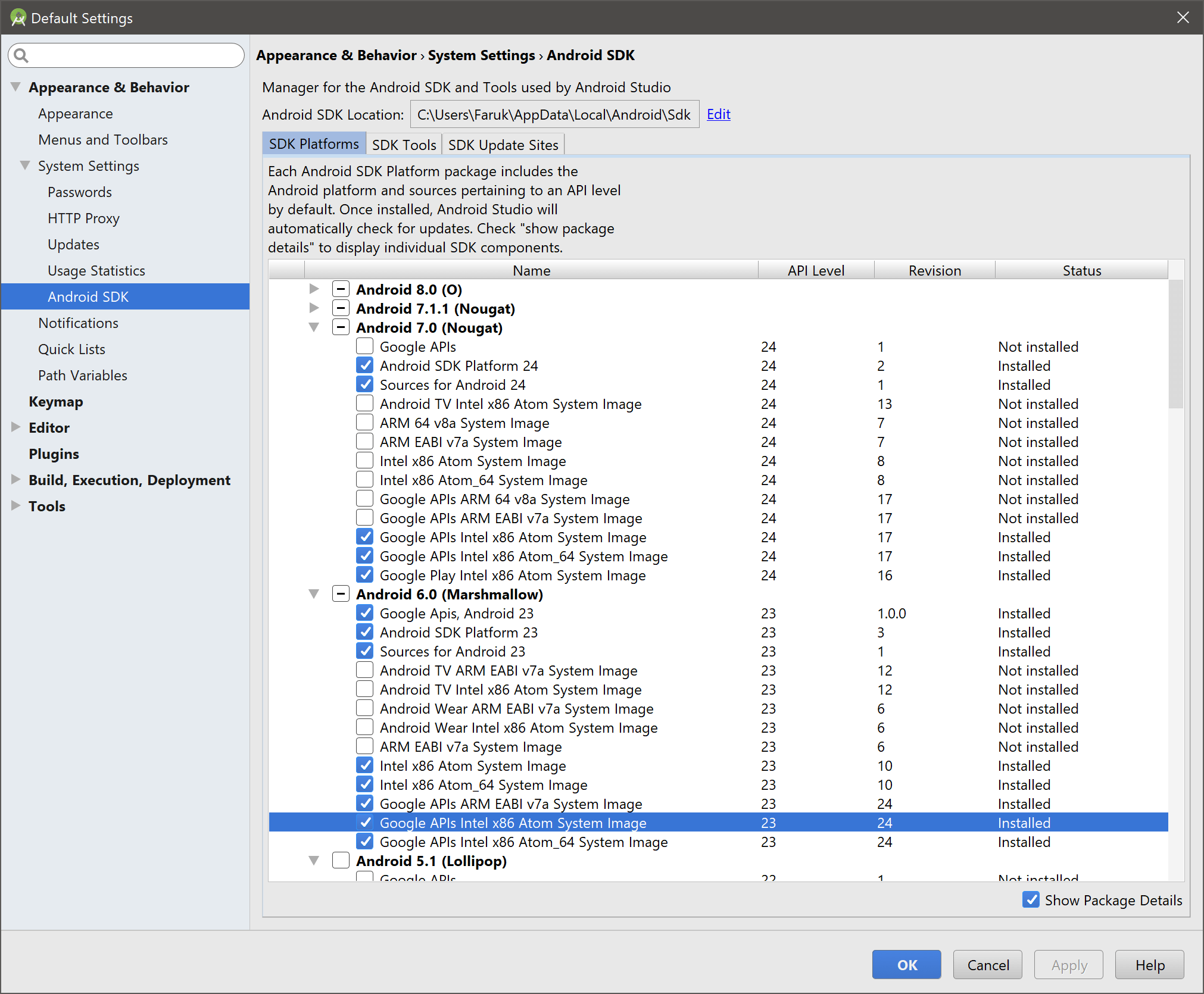
Task: Expand Android 7.1.1 (Nougat) group
Action: [314, 308]
